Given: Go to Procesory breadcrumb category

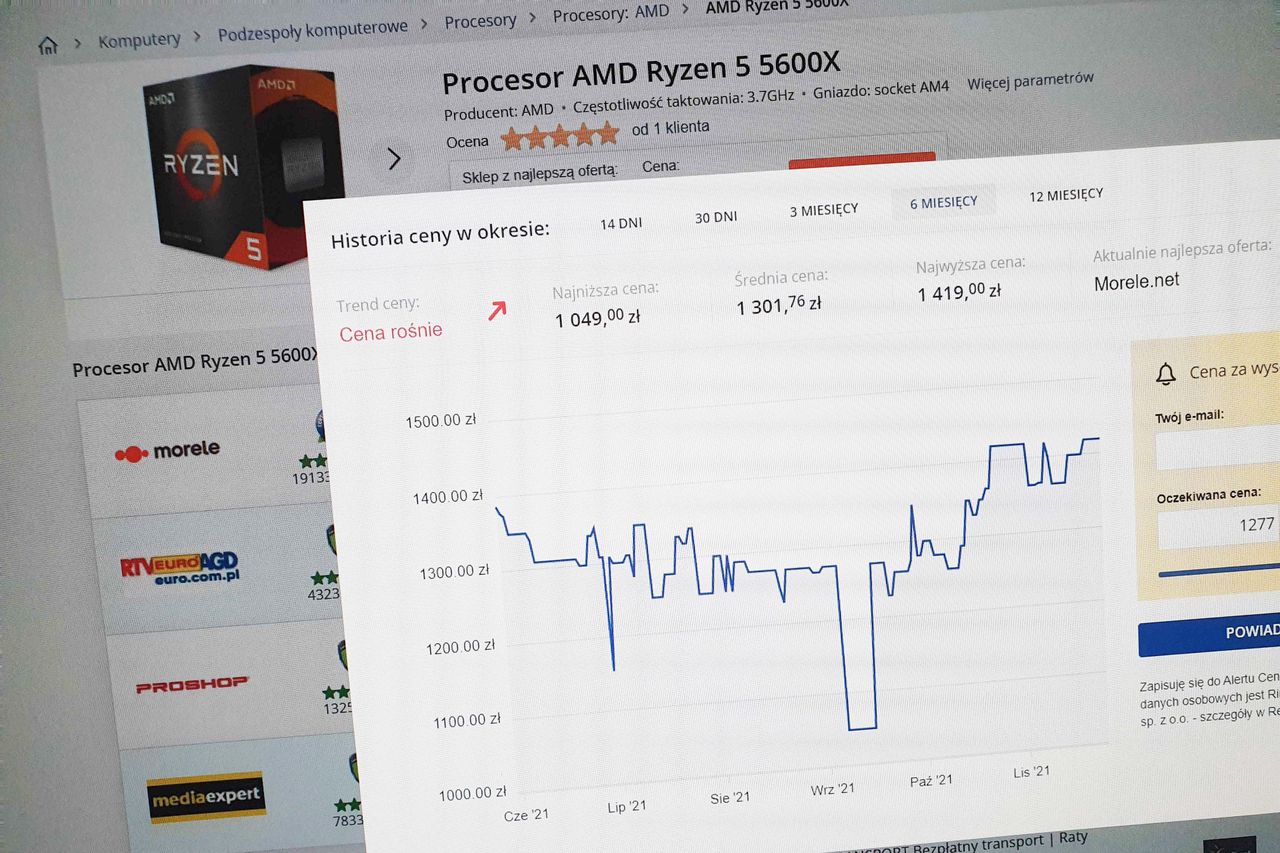Looking at the screenshot, I should pyautogui.click(x=480, y=21).
